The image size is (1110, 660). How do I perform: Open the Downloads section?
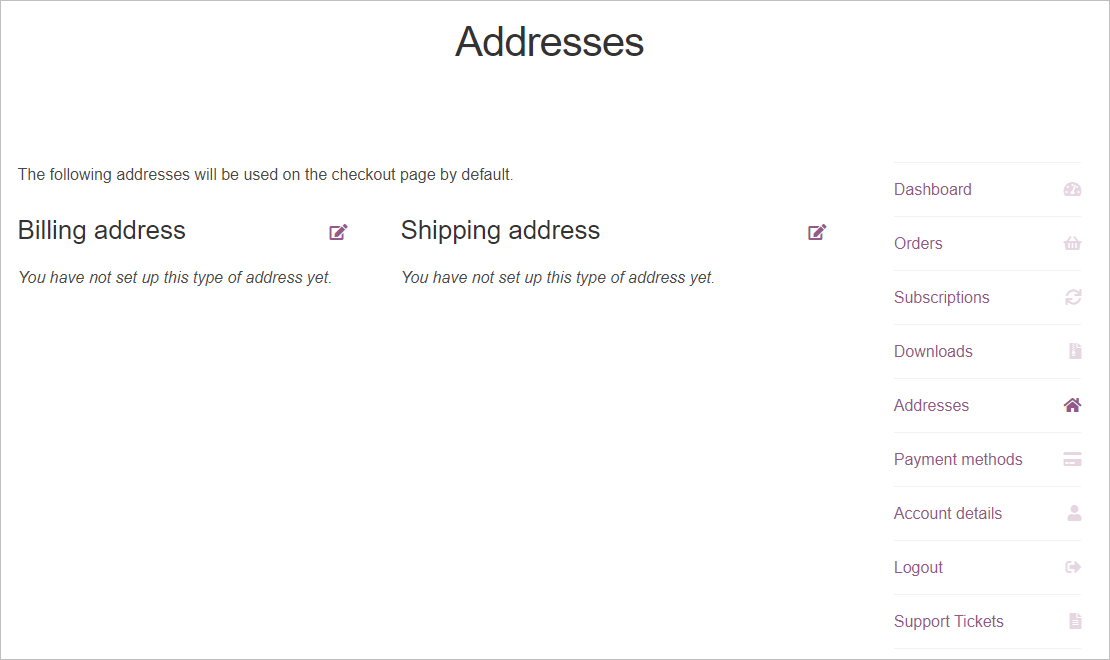tap(932, 351)
